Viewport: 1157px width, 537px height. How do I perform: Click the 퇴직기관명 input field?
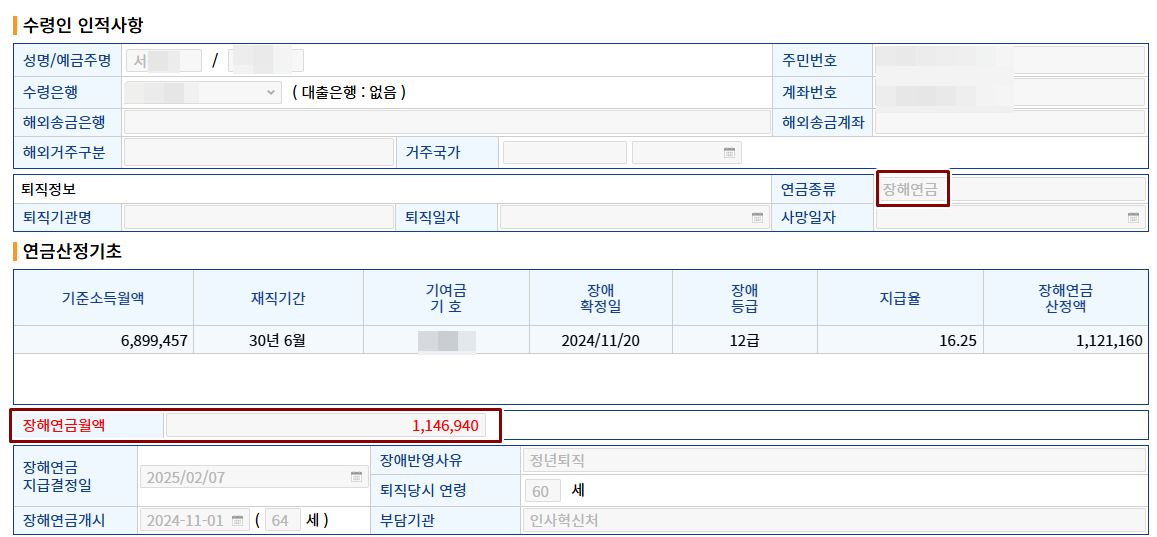point(259,218)
